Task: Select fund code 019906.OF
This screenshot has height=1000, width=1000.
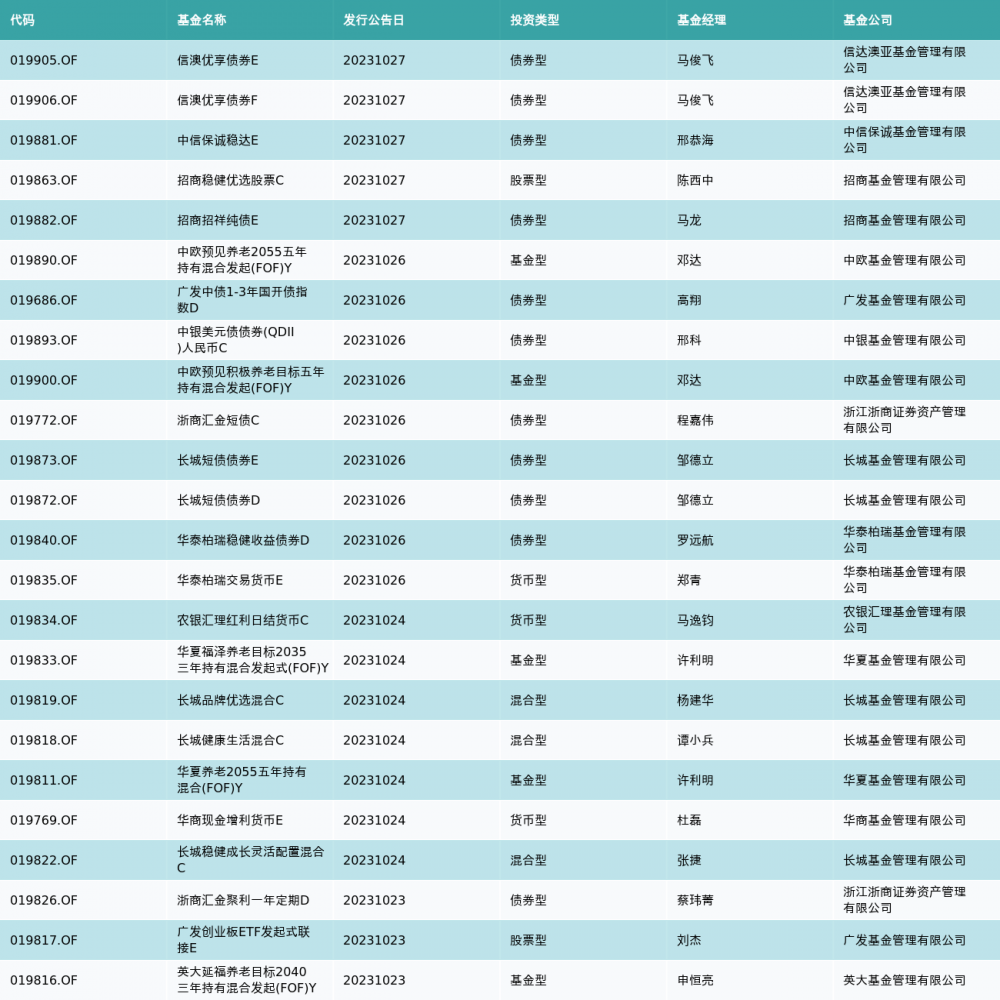Action: (x=43, y=100)
